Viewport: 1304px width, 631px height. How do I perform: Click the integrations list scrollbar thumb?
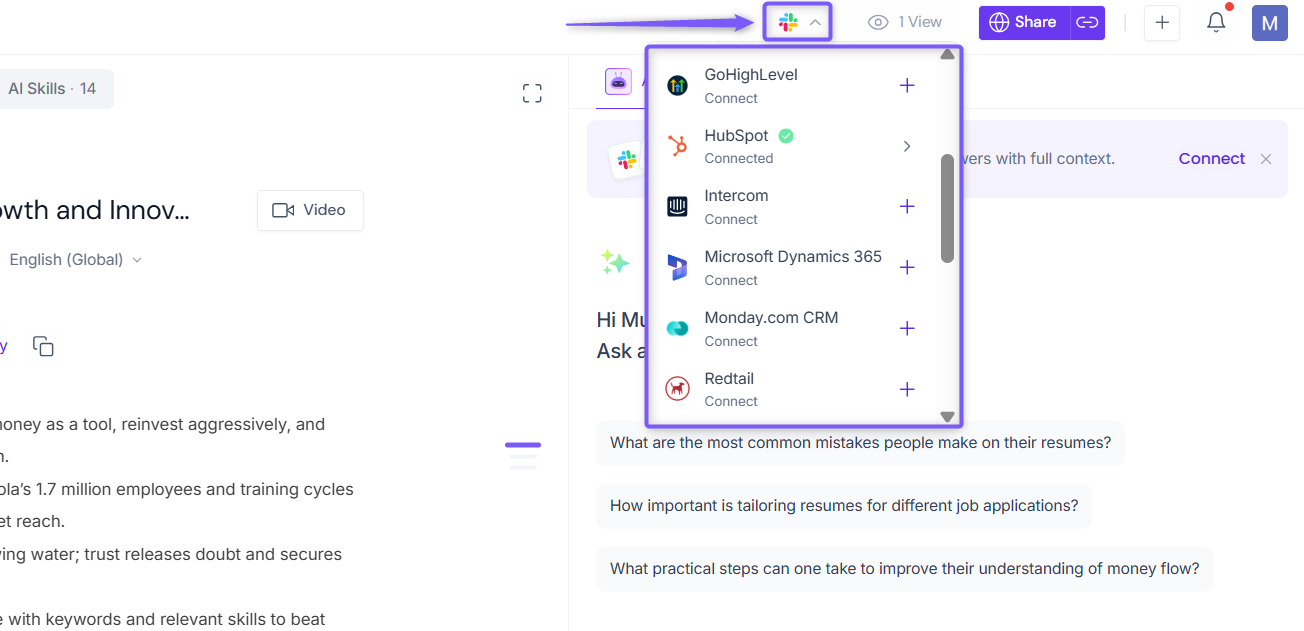click(x=947, y=209)
